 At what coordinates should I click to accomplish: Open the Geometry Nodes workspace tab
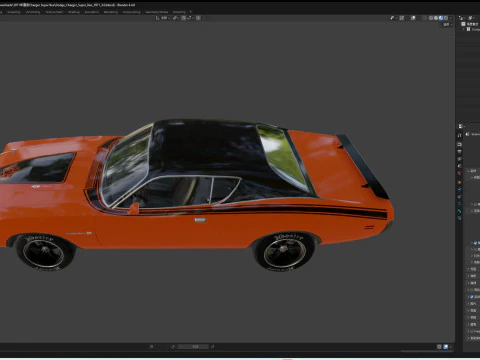[156, 12]
